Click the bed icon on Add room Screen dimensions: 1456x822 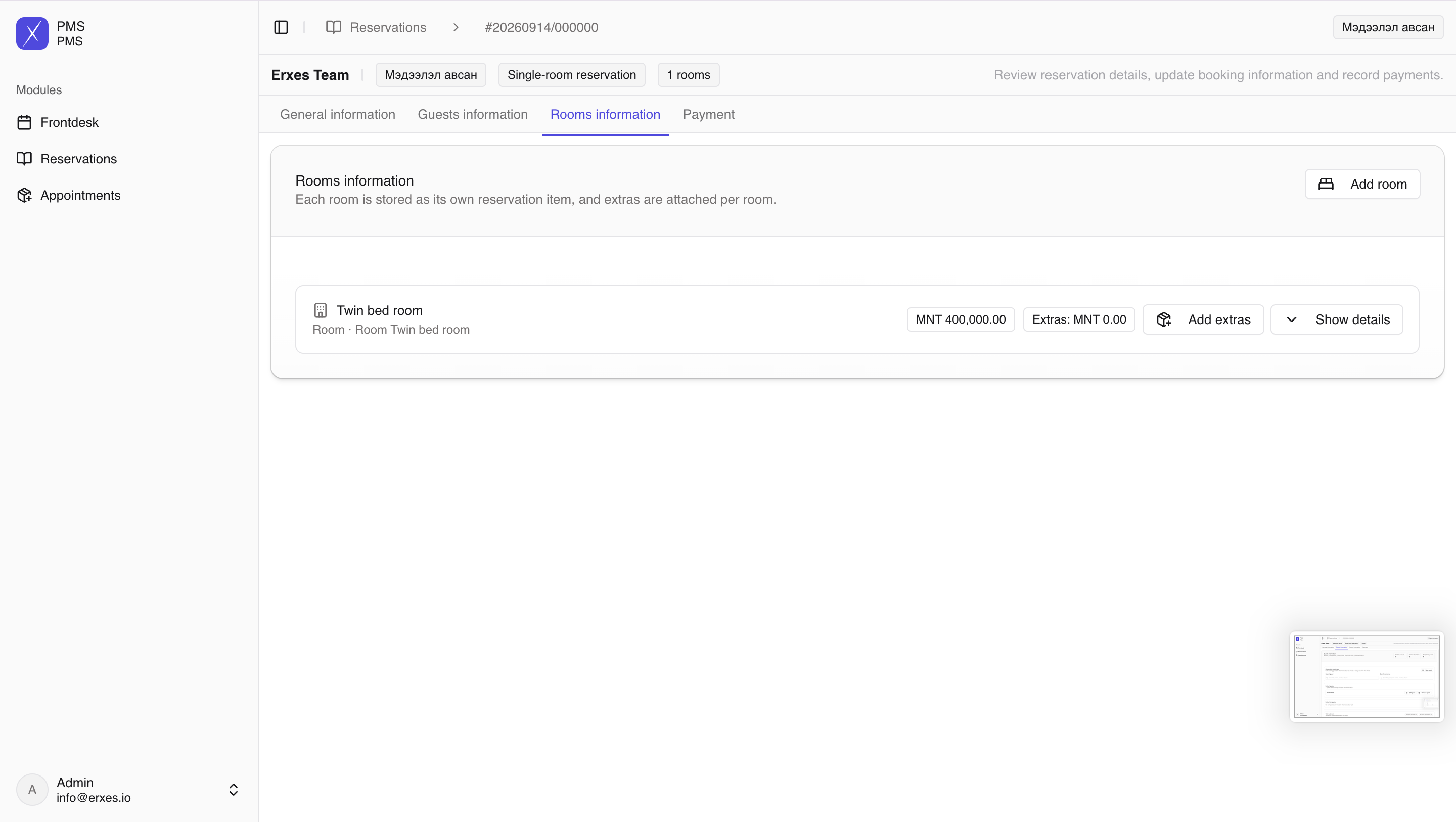pyautogui.click(x=1326, y=184)
